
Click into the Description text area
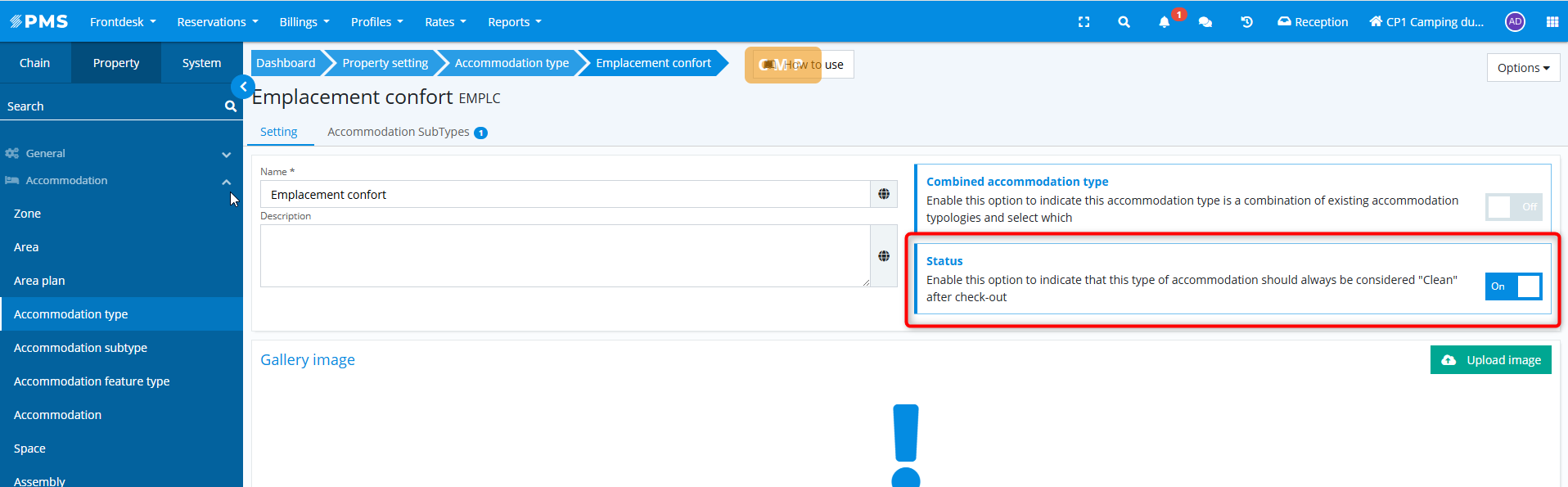click(565, 255)
